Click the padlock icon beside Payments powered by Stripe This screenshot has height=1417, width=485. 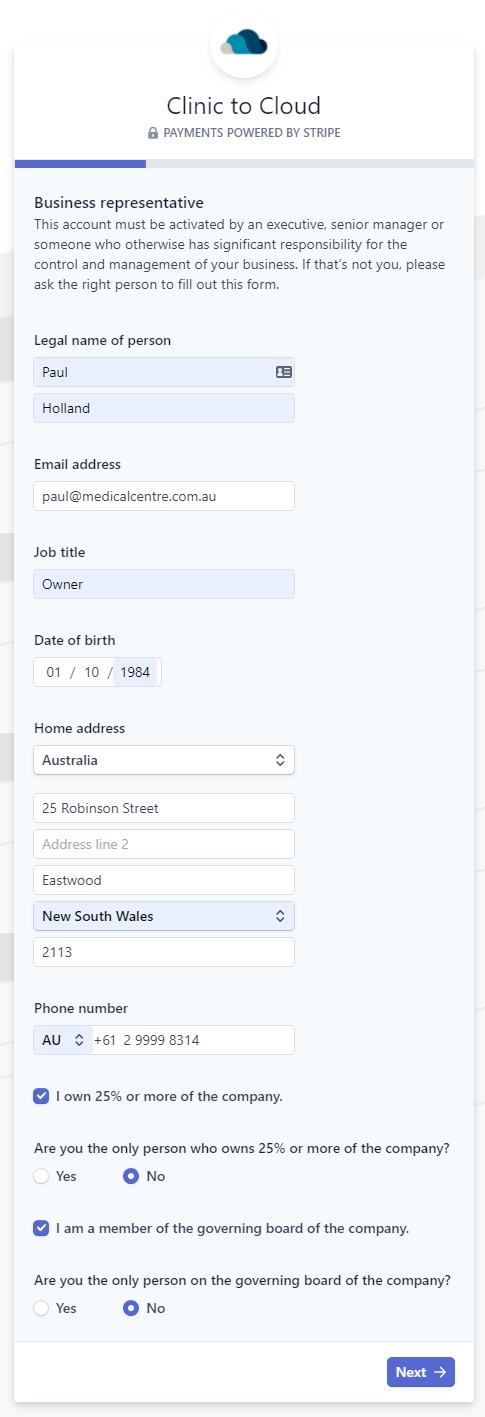(153, 132)
